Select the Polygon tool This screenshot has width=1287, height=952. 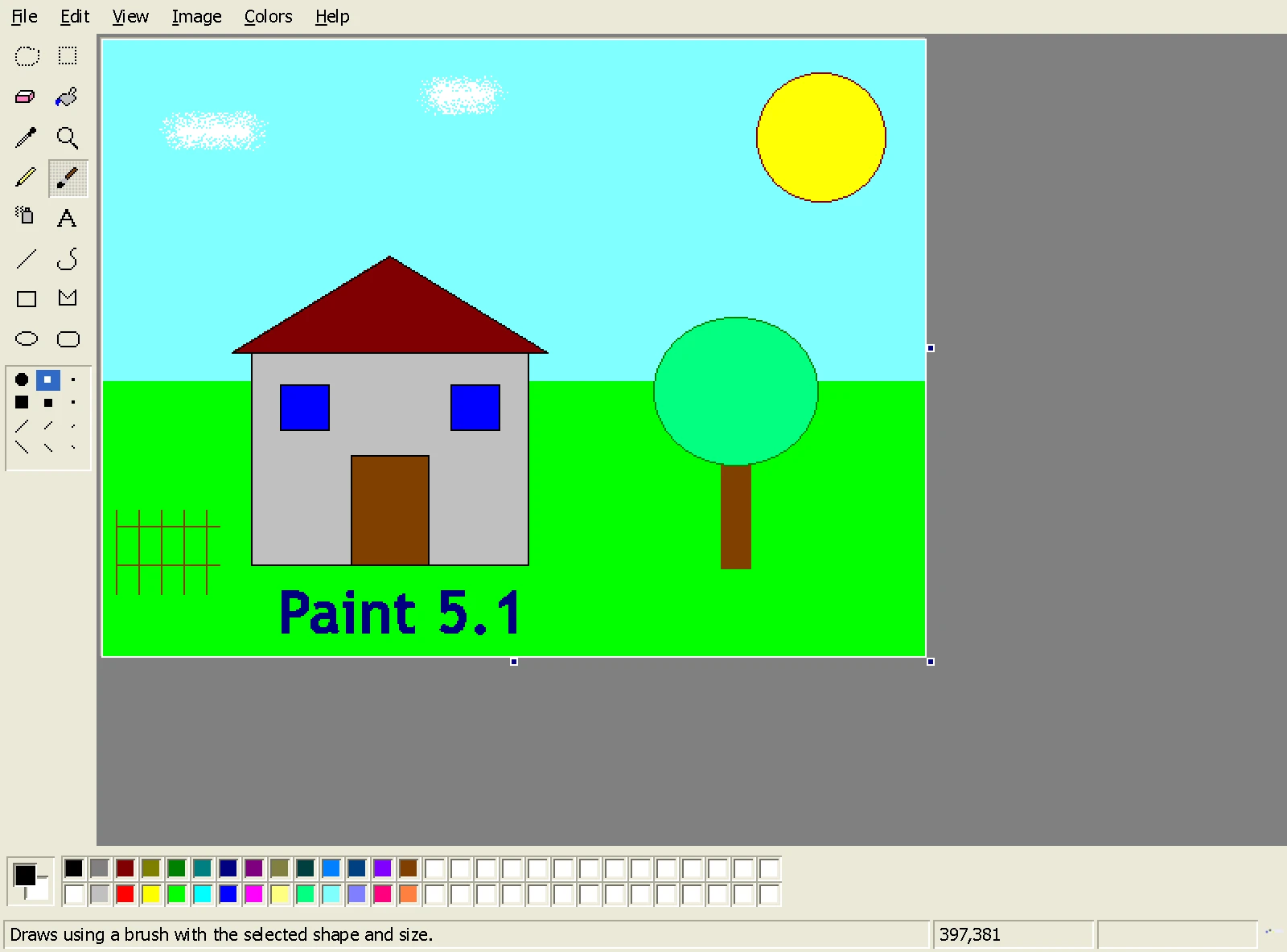[68, 298]
